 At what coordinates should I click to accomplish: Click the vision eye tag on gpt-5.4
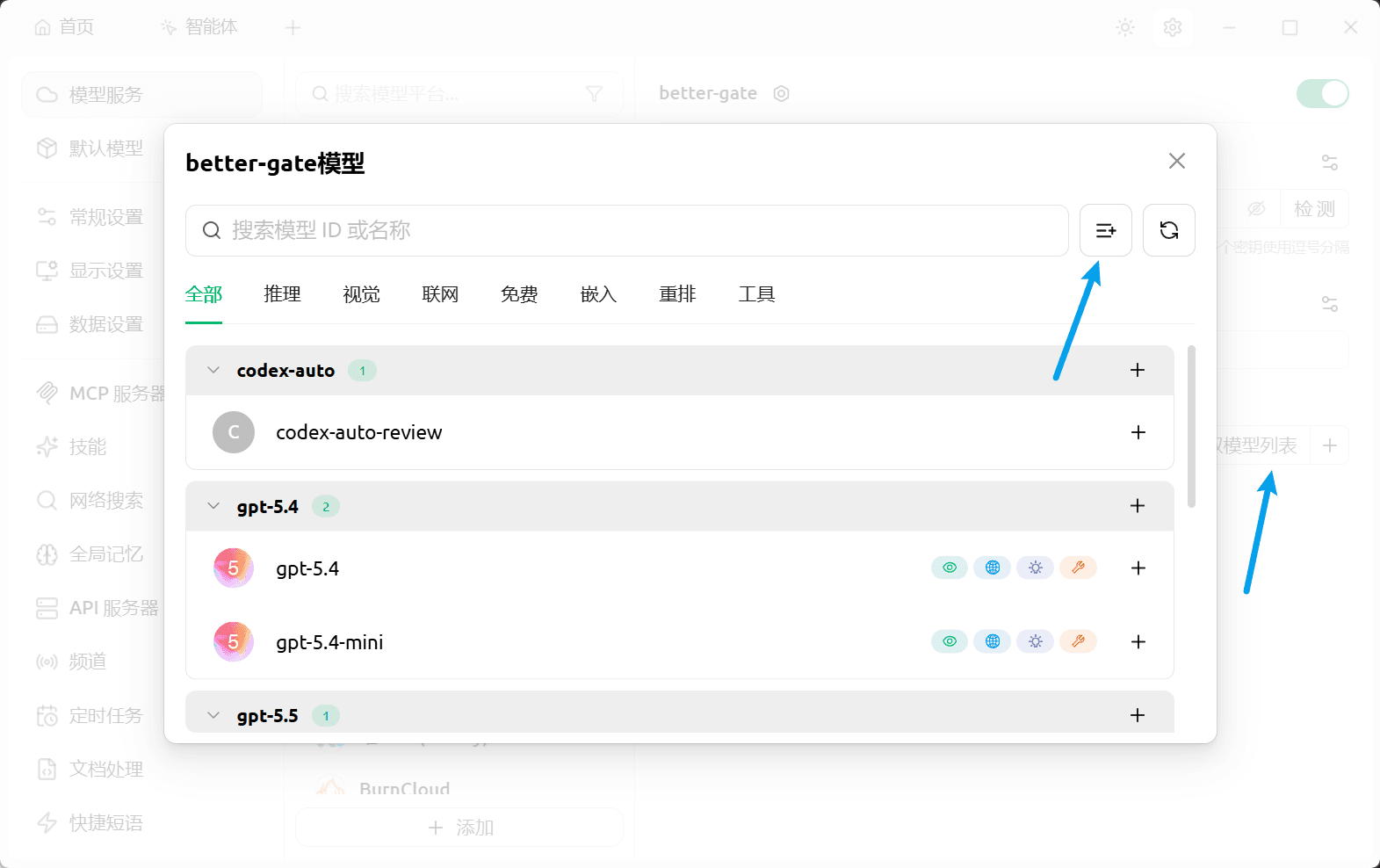(x=950, y=568)
